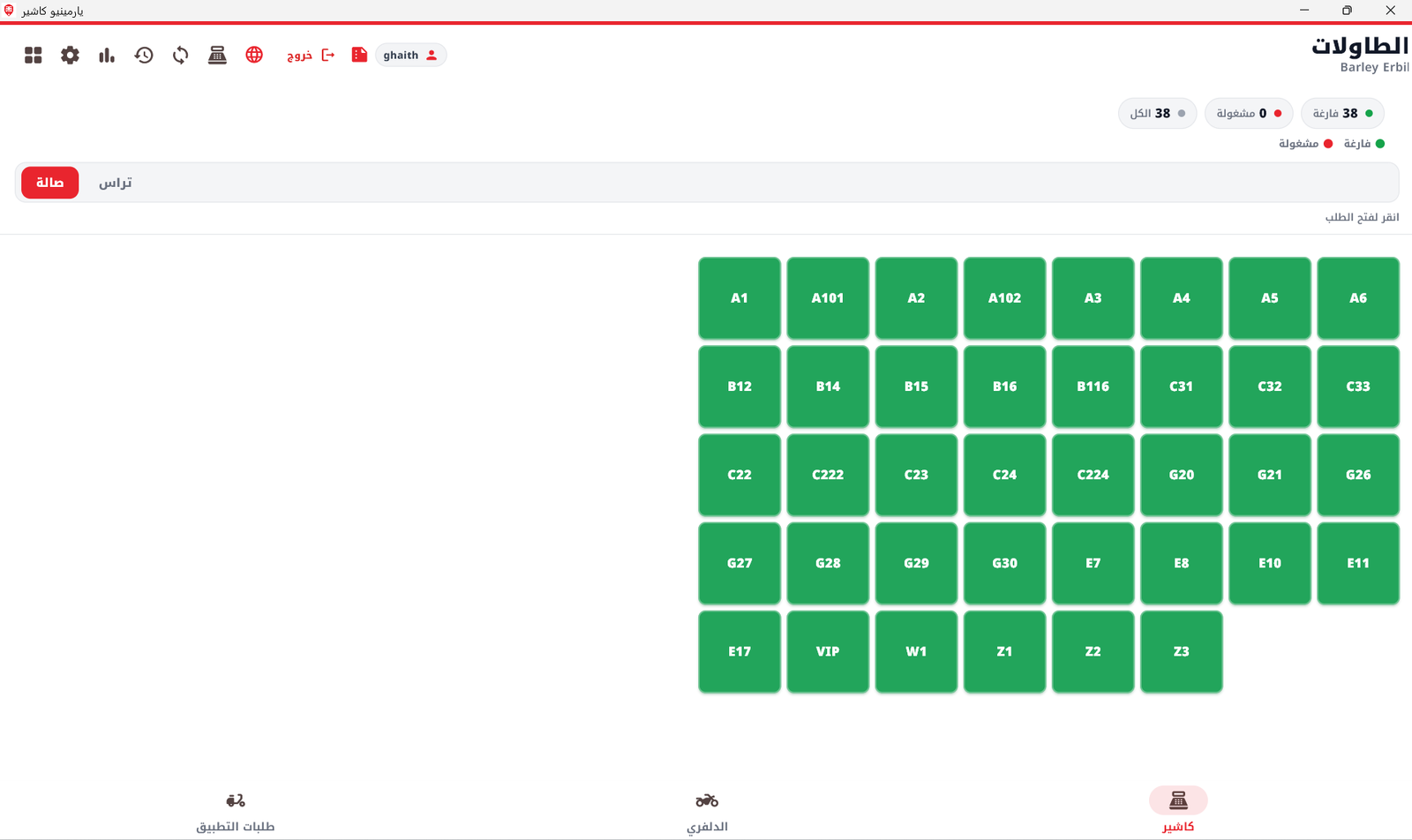
Task: Open the history clock icon
Action: pyautogui.click(x=144, y=55)
